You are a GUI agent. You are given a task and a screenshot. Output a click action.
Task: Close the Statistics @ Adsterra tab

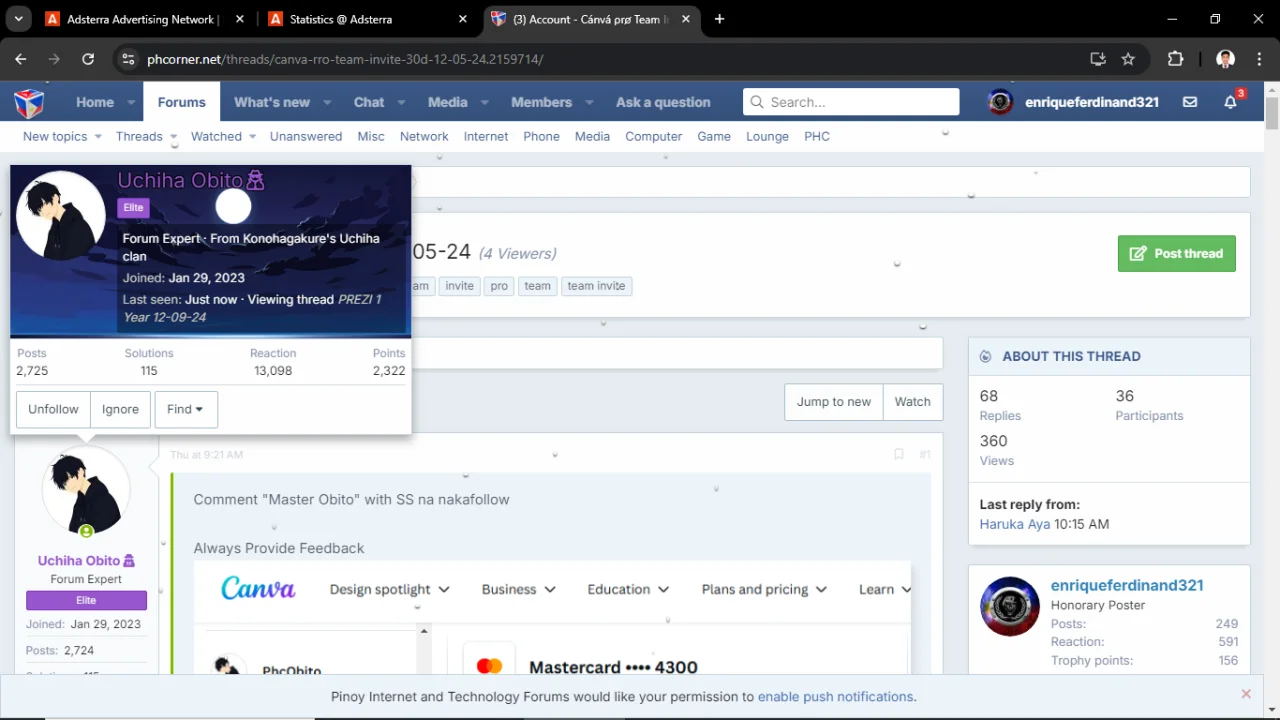(x=463, y=19)
